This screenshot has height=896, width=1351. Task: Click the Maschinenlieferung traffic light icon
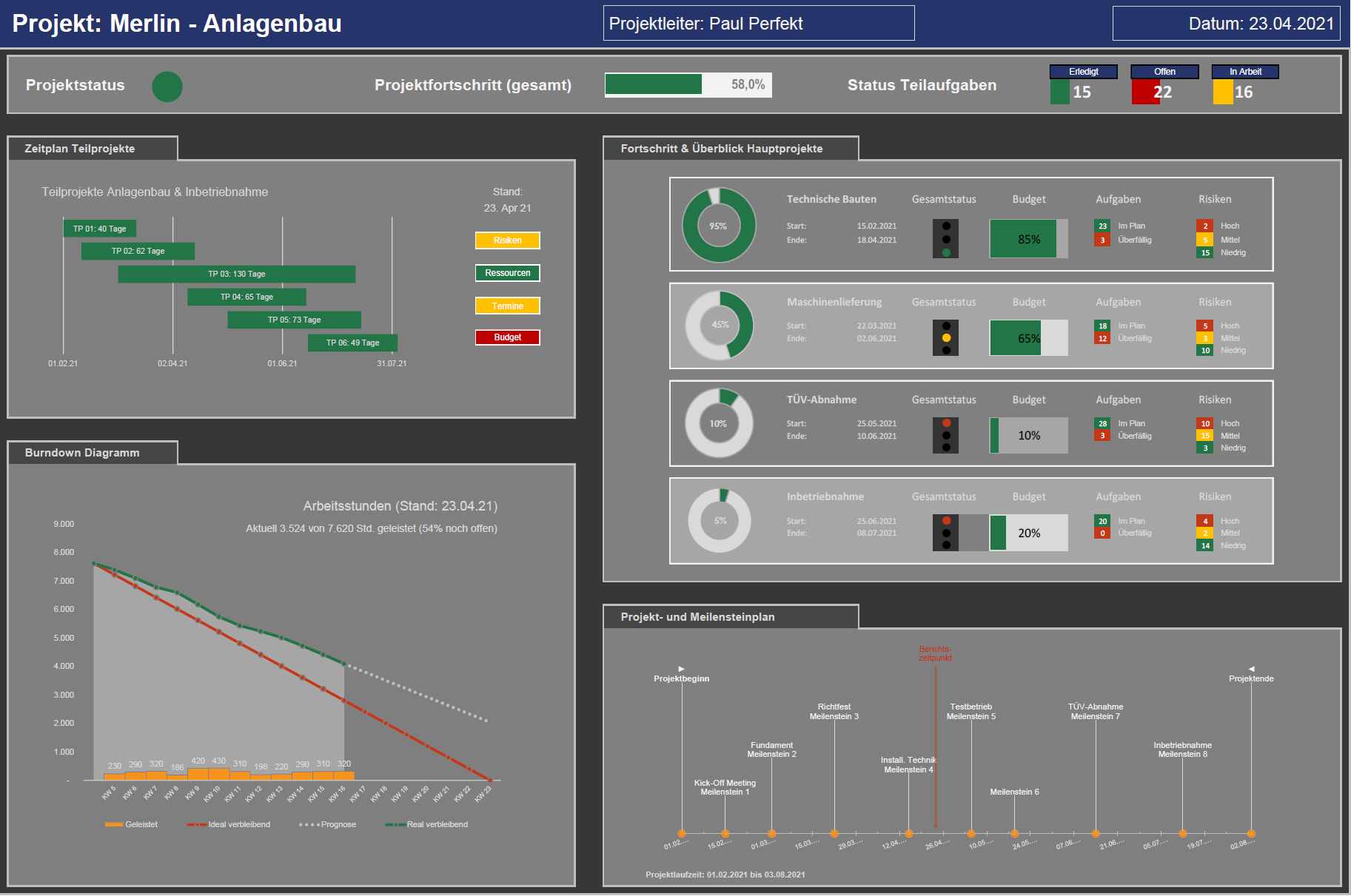coord(945,337)
